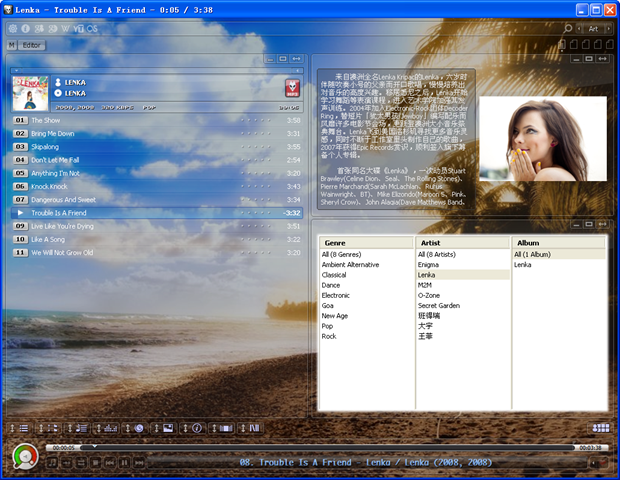620x480 pixels.
Task: Open the grid layout icon at bottom right
Action: (x=601, y=428)
